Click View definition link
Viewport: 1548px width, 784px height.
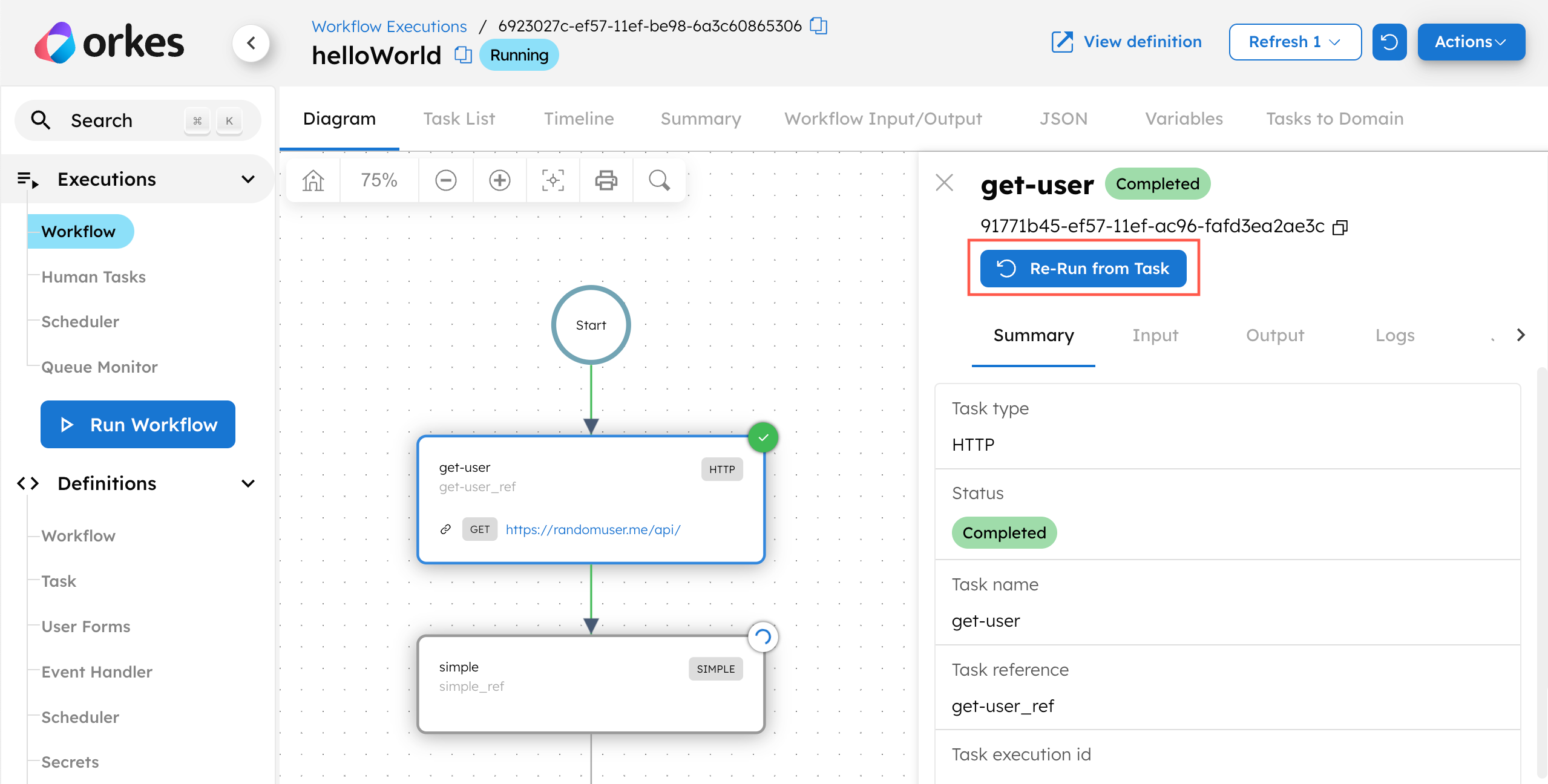pos(1127,42)
